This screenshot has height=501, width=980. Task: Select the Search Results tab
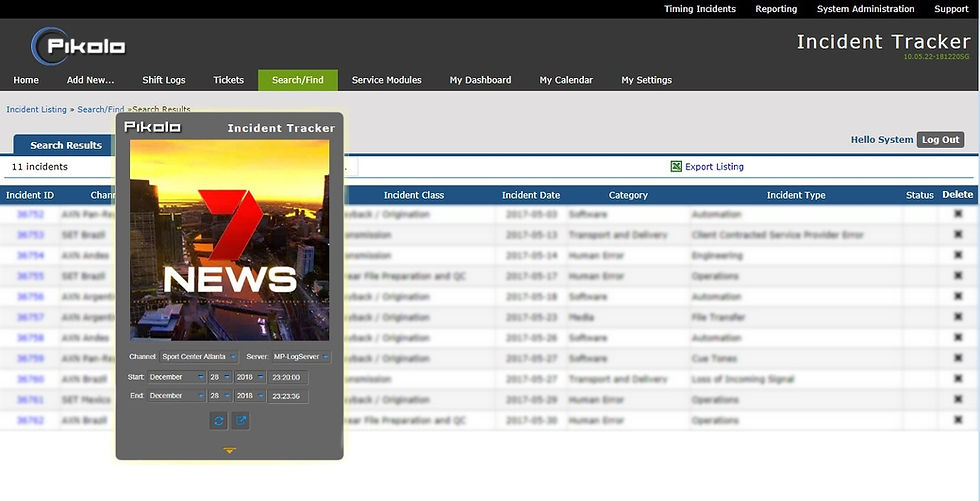(x=66, y=145)
